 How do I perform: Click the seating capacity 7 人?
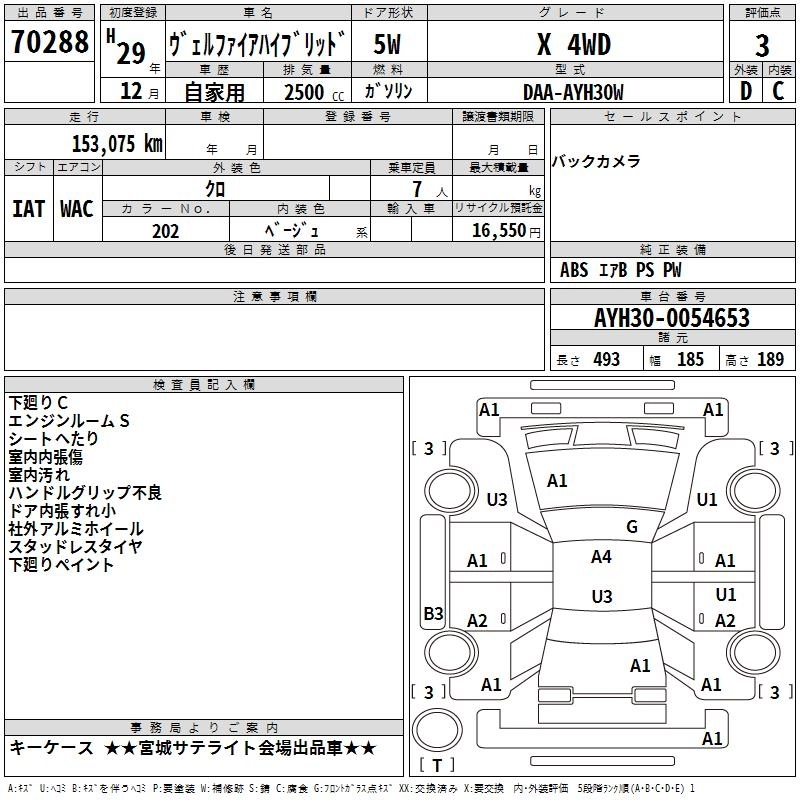pyautogui.click(x=430, y=189)
